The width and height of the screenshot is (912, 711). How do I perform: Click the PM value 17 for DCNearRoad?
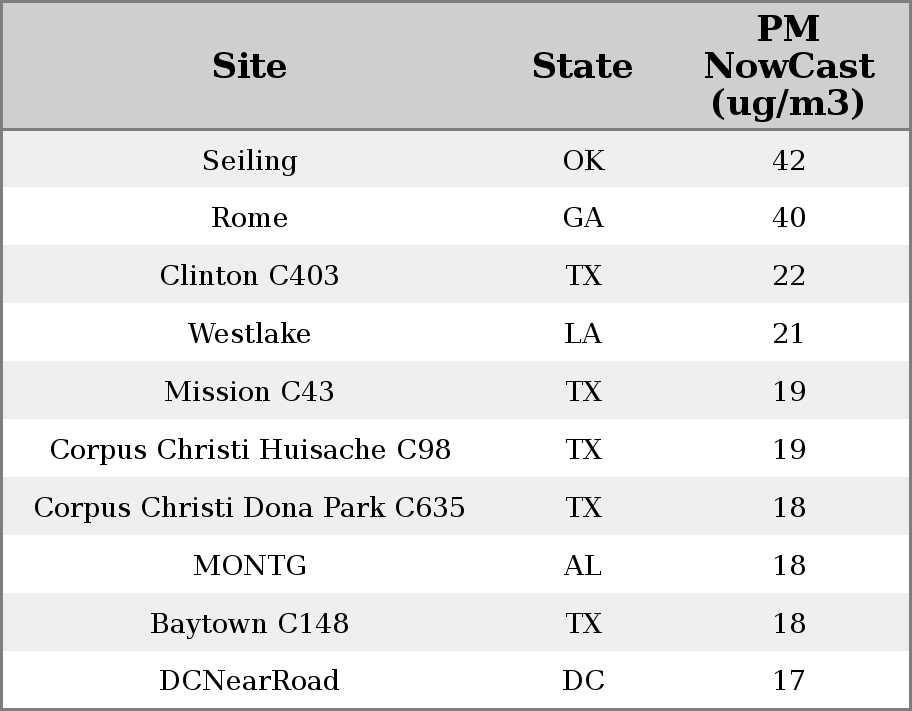point(788,681)
